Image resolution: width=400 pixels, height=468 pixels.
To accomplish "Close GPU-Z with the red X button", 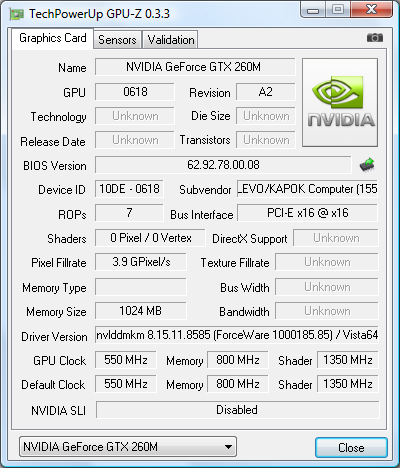I will [x=371, y=10].
